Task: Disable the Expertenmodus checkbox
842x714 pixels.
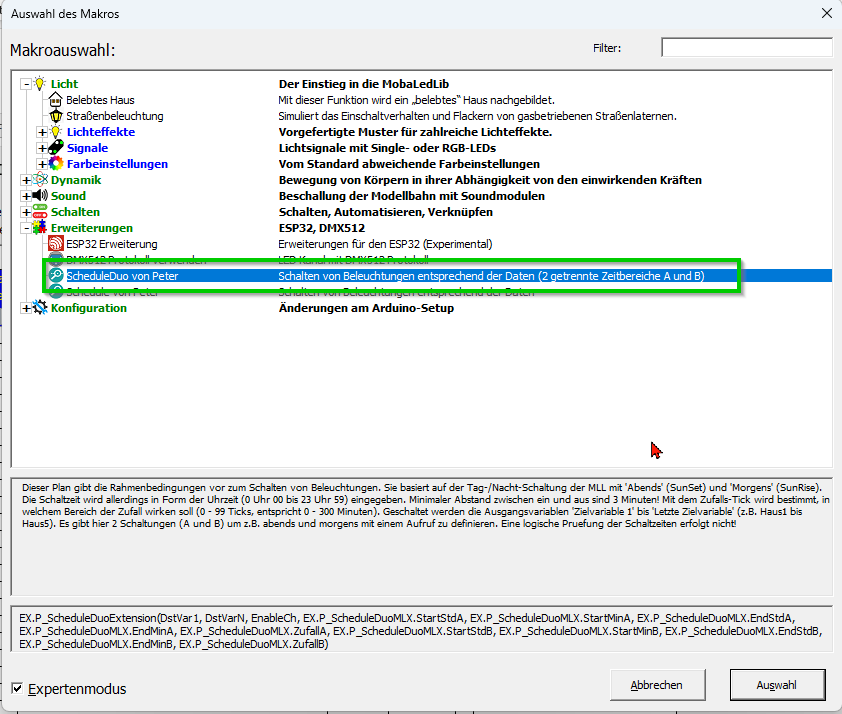Action: point(17,688)
